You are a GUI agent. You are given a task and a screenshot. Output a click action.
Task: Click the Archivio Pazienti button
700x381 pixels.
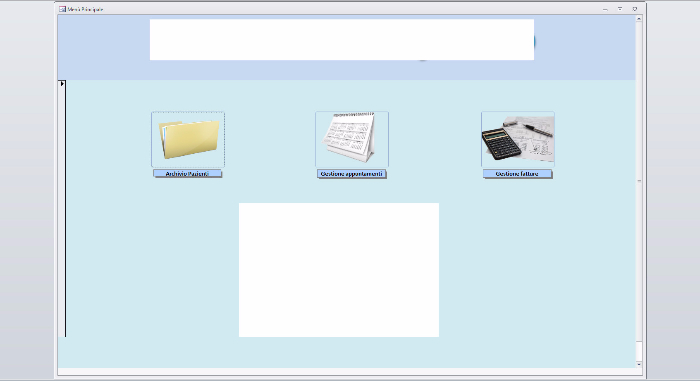pos(188,174)
